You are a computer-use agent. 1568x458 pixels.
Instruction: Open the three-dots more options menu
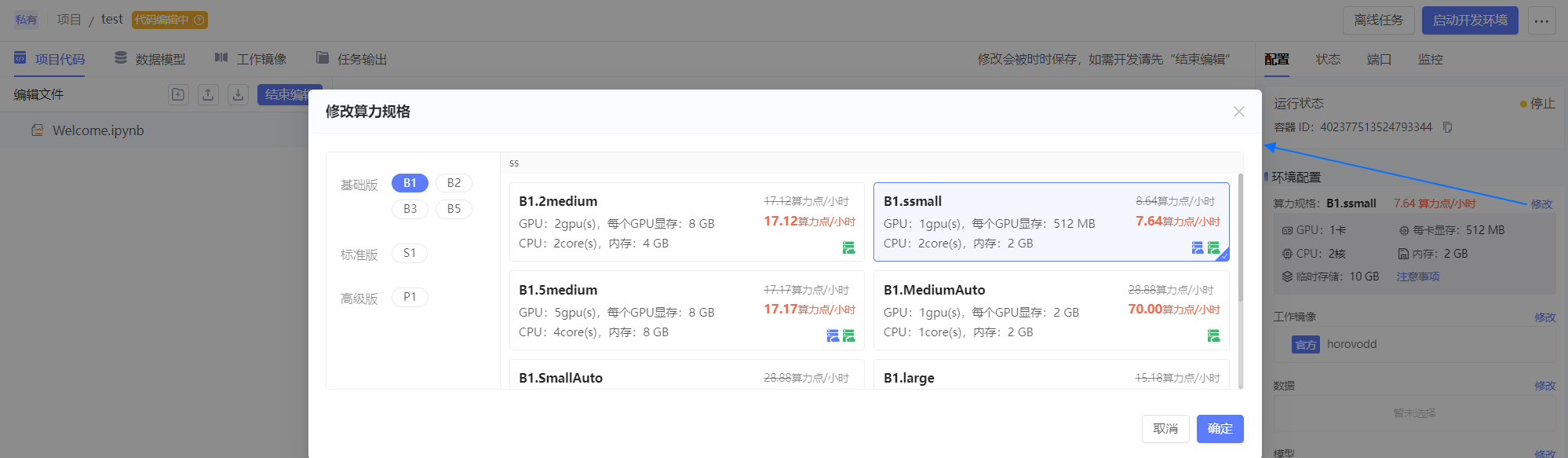(1541, 20)
